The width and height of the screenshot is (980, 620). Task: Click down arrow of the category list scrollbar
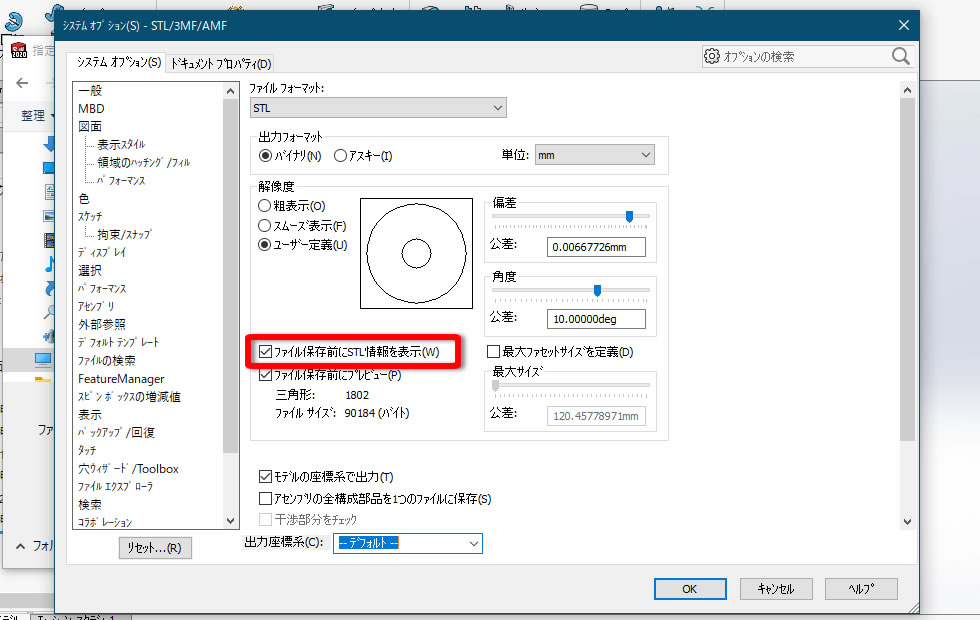tap(231, 521)
